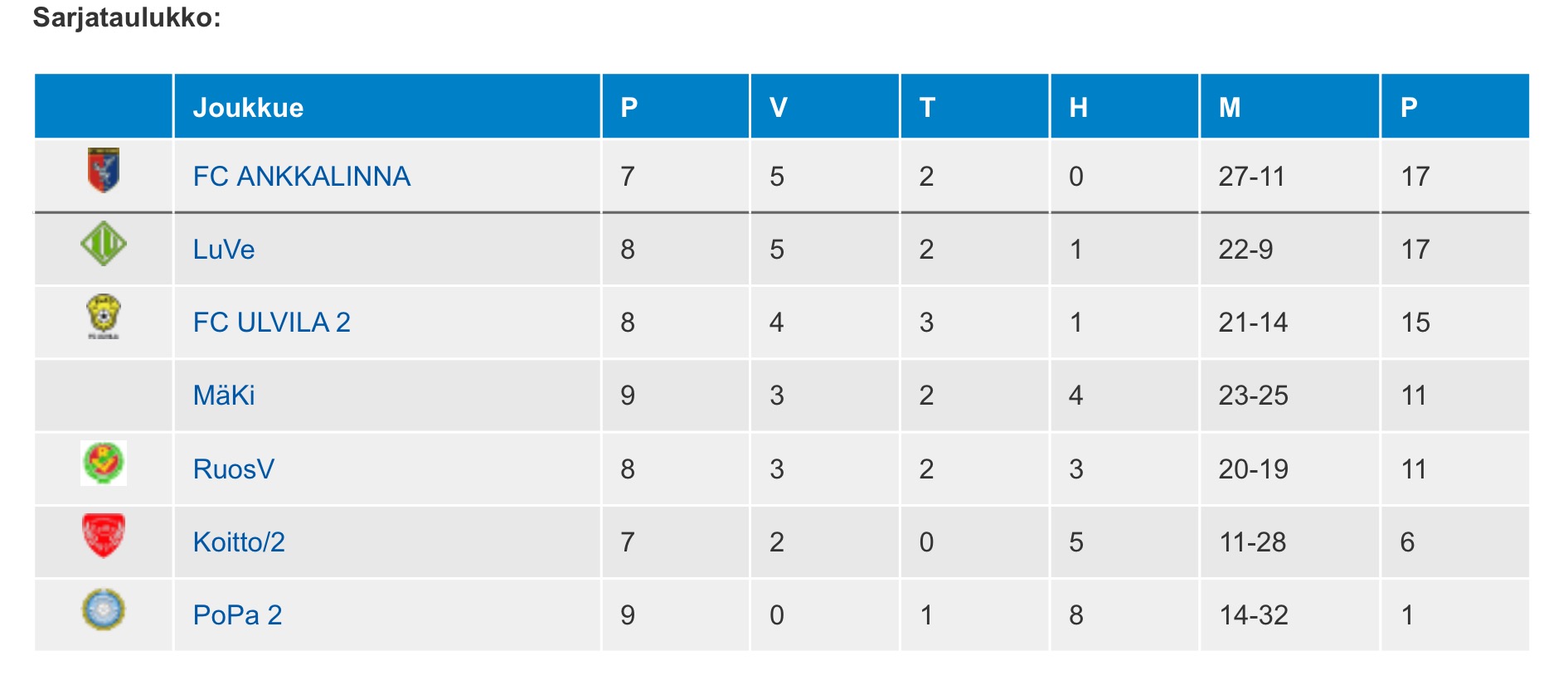Screen dimensions: 1568x680
Task: Click the T draws column header
Action: pos(927,108)
